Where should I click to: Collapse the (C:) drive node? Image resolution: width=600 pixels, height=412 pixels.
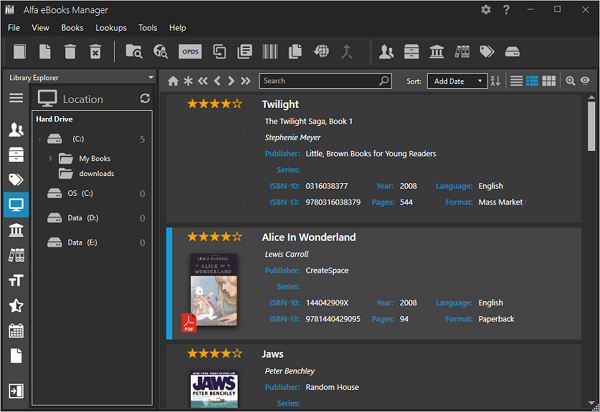(x=39, y=139)
